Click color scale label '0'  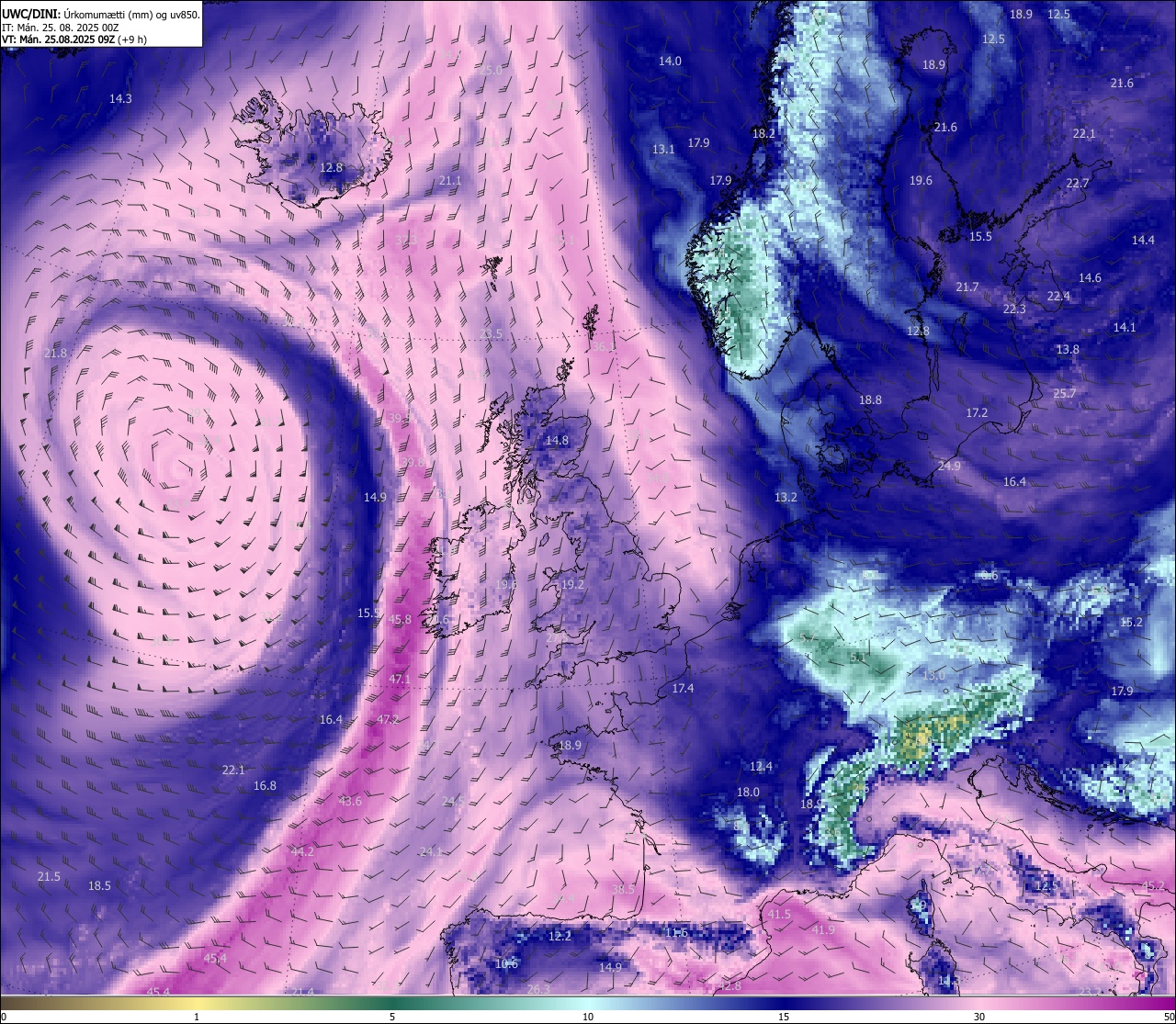(4, 1017)
